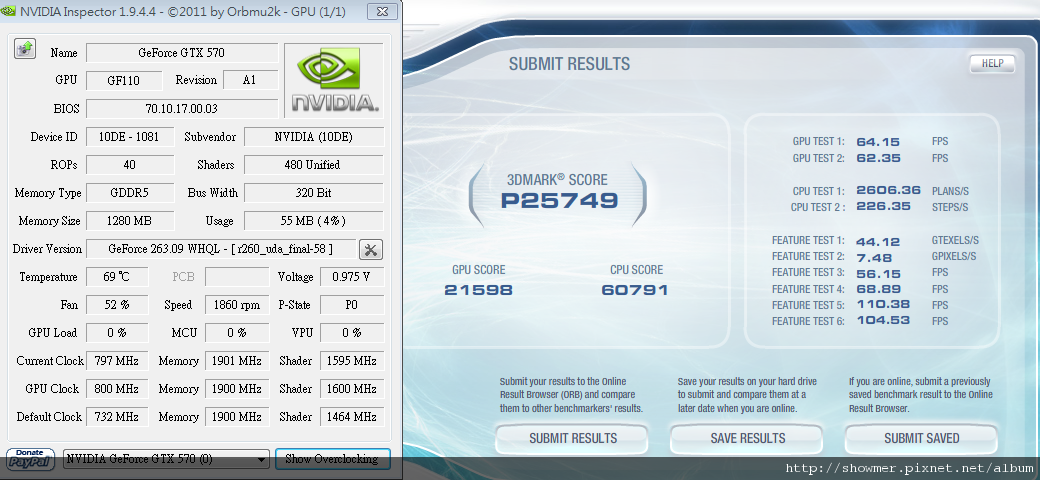Click 3DMark score P25749
This screenshot has height=480, width=1040.
coord(559,201)
